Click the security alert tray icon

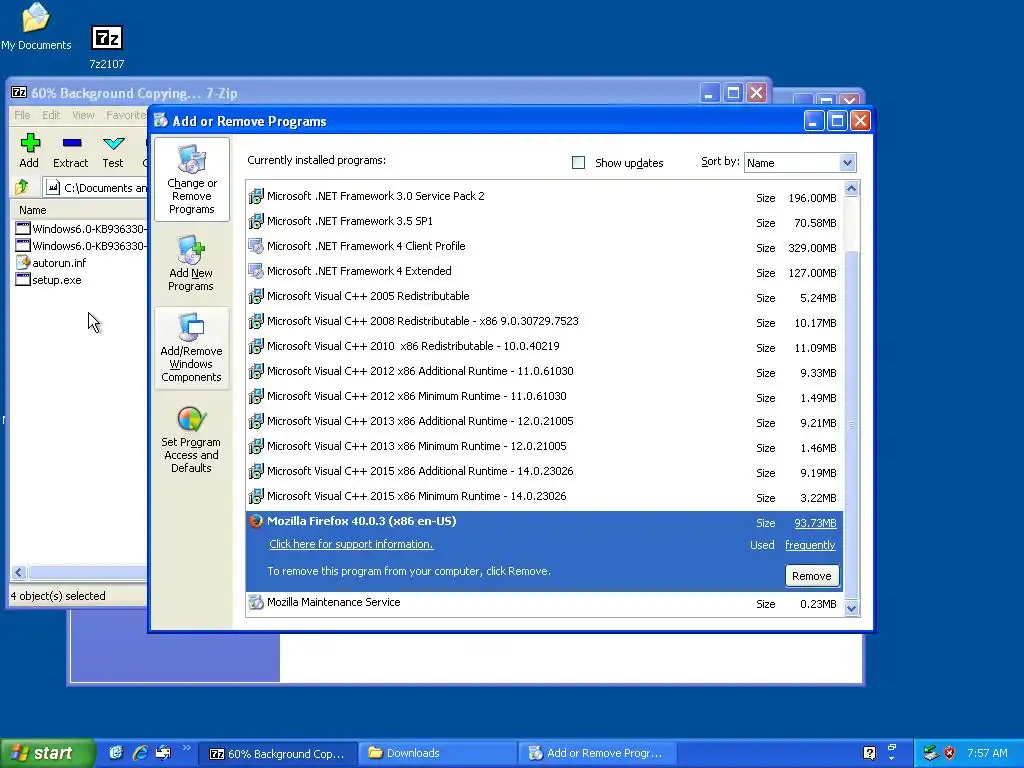click(950, 753)
